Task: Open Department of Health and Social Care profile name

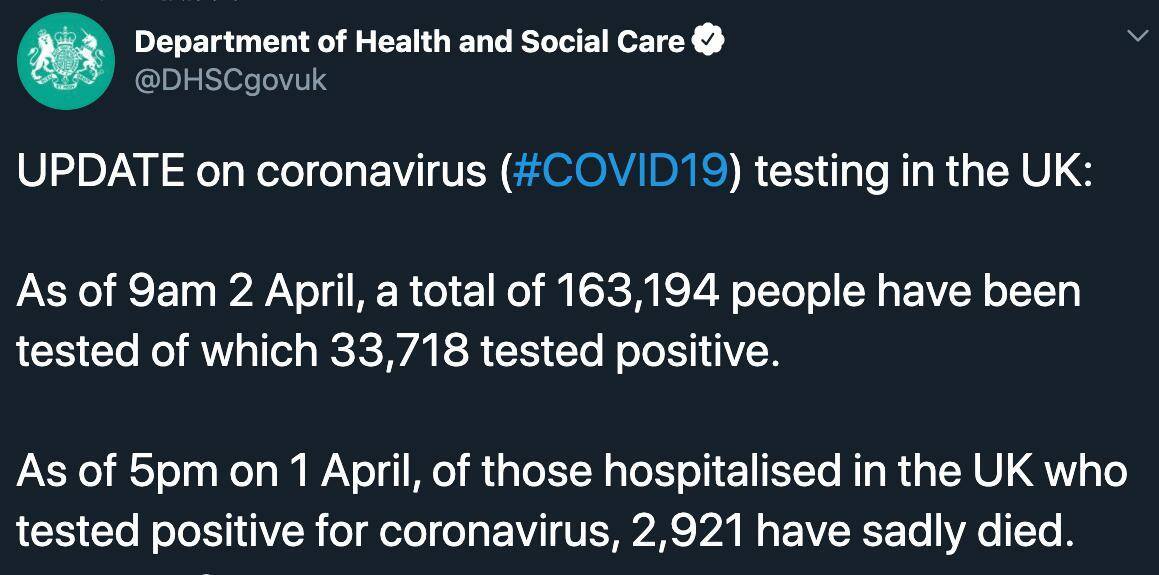Action: click(x=409, y=43)
